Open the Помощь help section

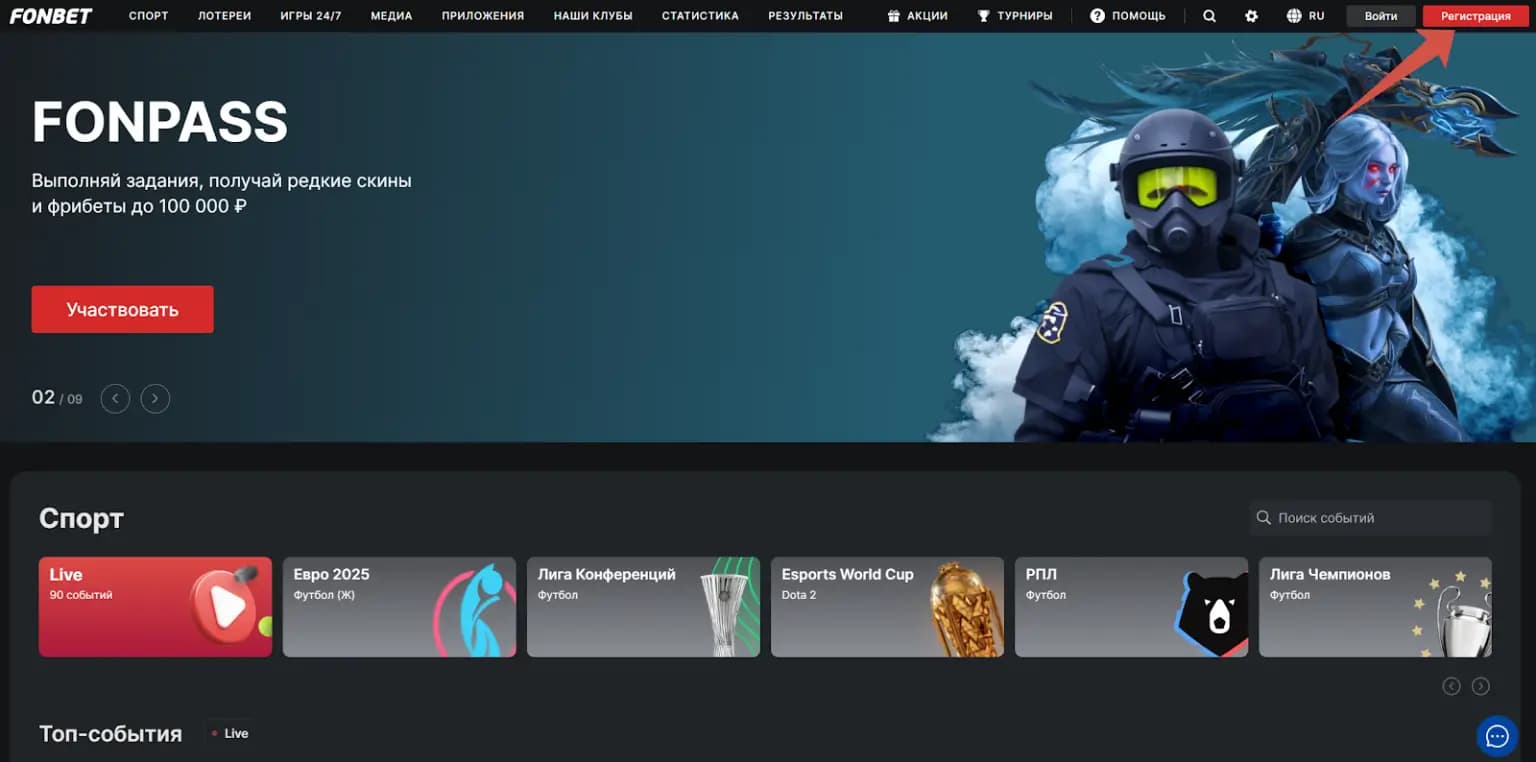(x=1127, y=16)
